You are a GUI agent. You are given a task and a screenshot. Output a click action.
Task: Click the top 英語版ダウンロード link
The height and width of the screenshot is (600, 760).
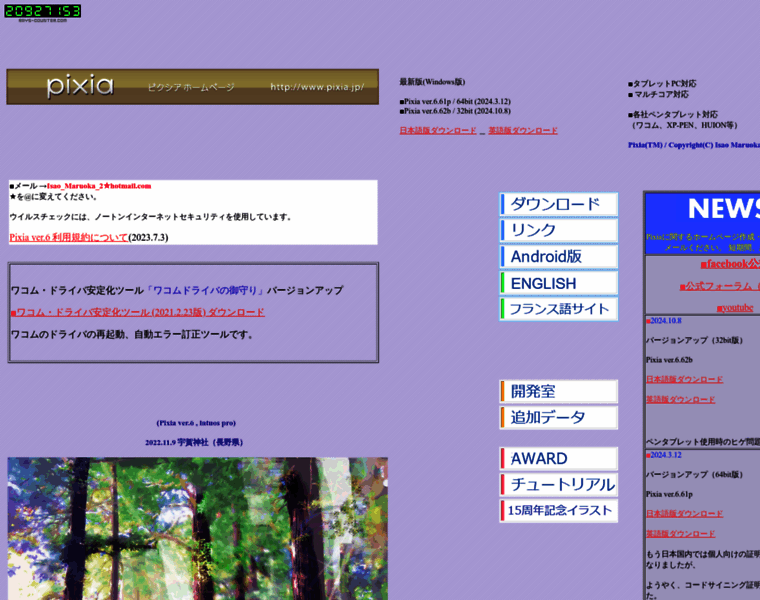click(523, 131)
